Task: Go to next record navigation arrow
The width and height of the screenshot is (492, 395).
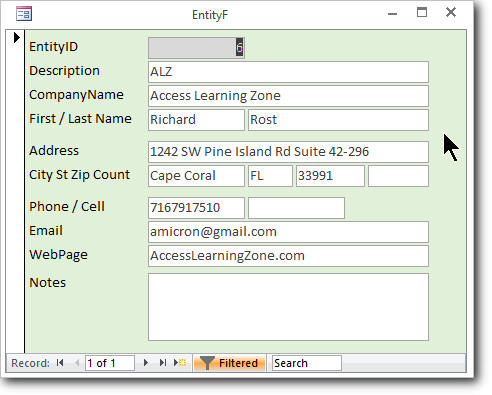Action: [x=145, y=363]
